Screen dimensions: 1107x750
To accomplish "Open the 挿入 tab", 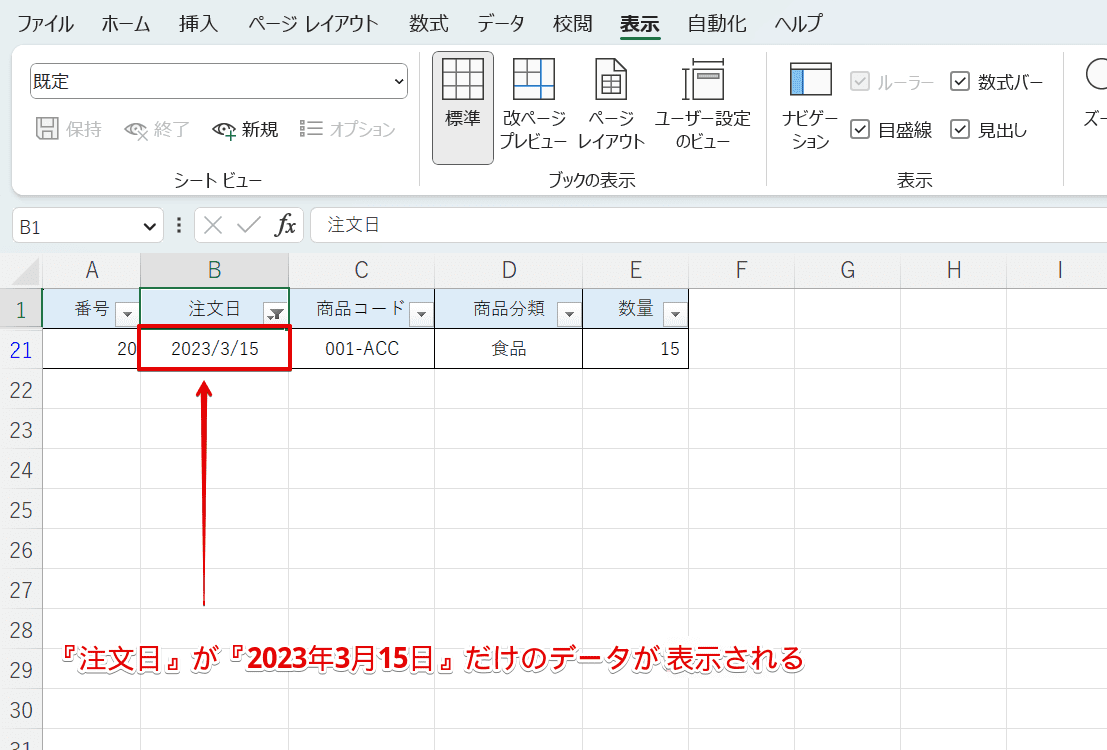I will click(x=198, y=24).
